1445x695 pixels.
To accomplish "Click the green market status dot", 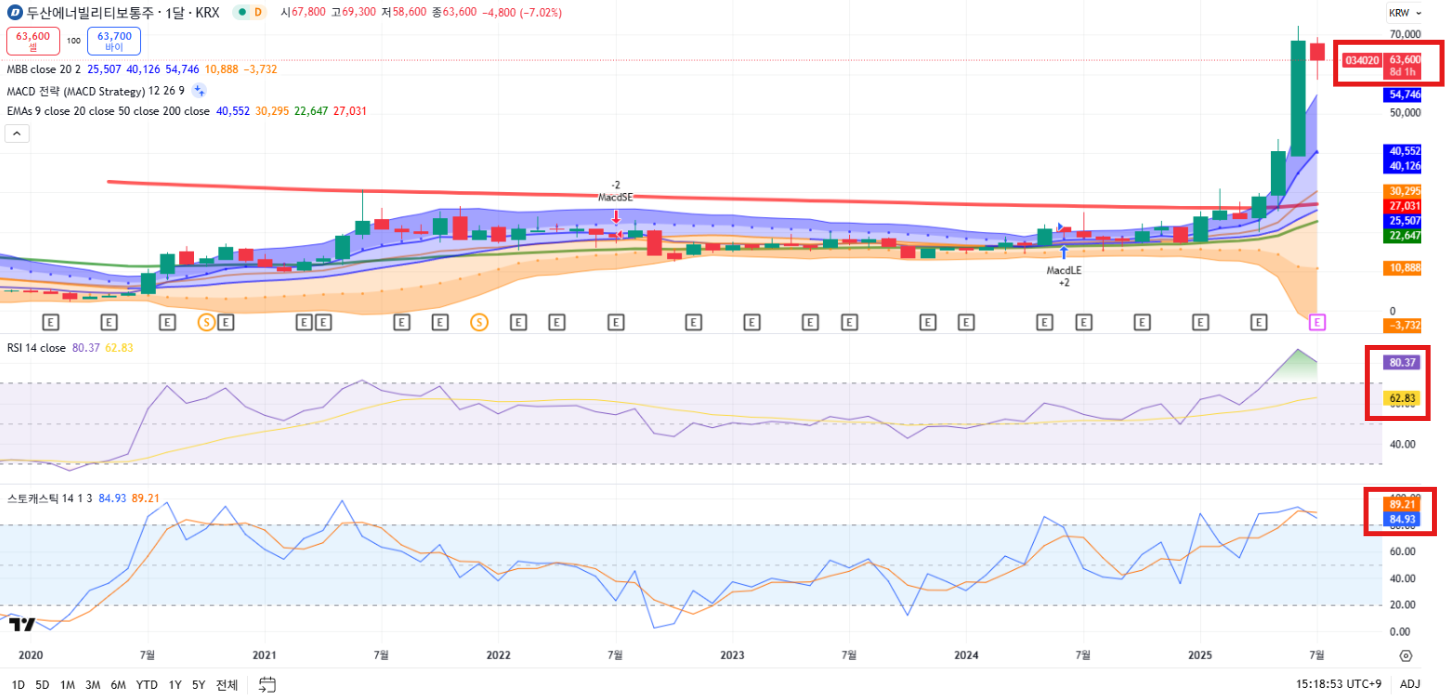I will pos(241,13).
